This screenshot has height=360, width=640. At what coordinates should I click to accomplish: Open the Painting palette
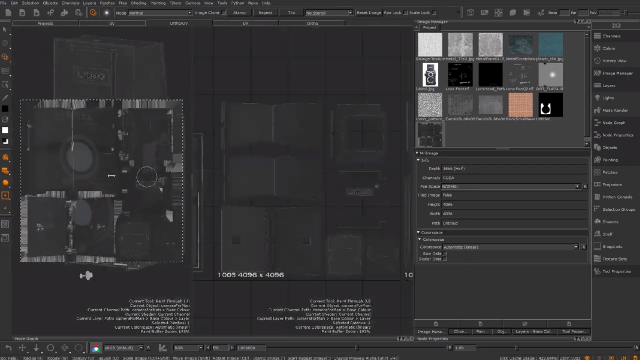point(614,160)
